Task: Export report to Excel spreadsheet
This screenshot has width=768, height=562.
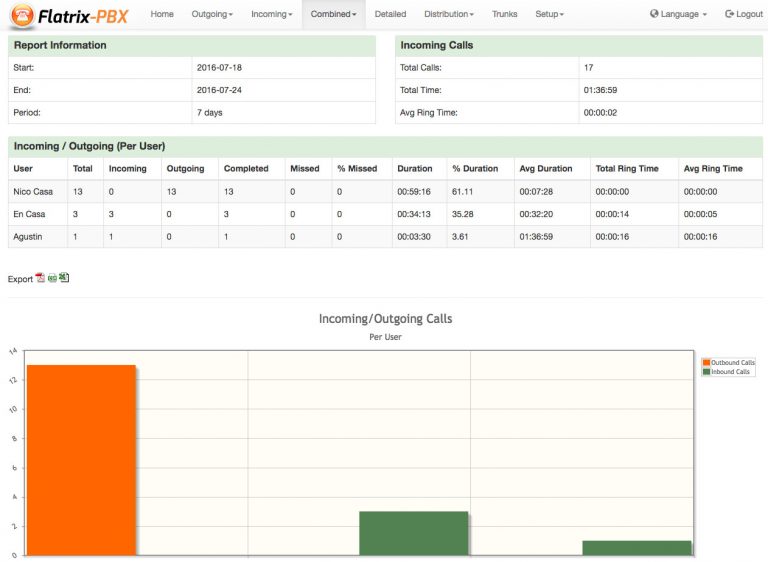Action: tap(64, 278)
